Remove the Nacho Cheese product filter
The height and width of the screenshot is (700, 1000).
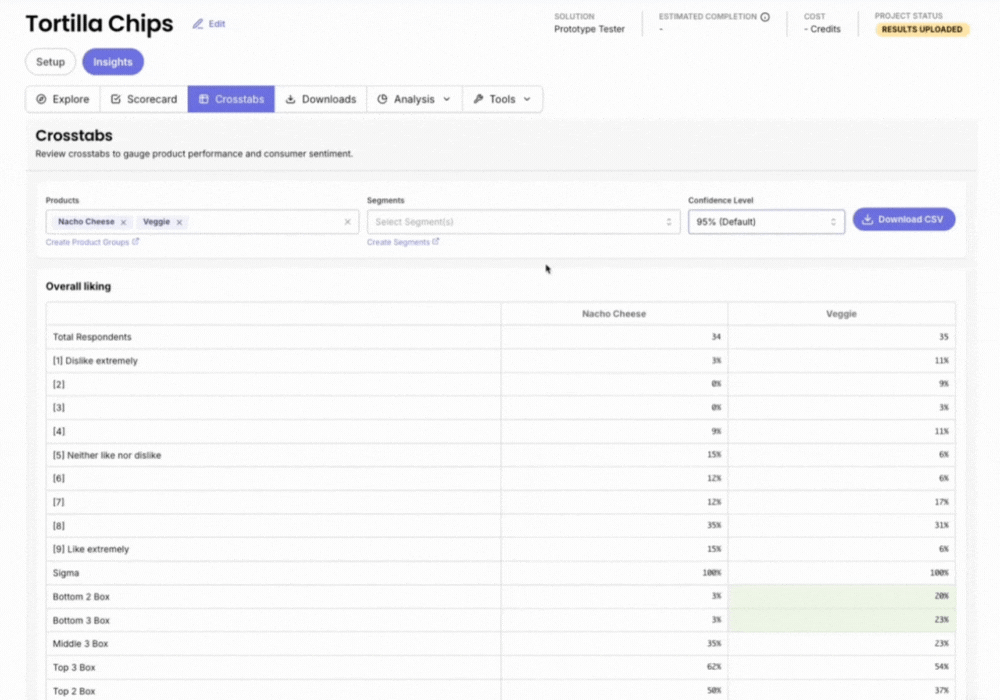[x=124, y=222]
